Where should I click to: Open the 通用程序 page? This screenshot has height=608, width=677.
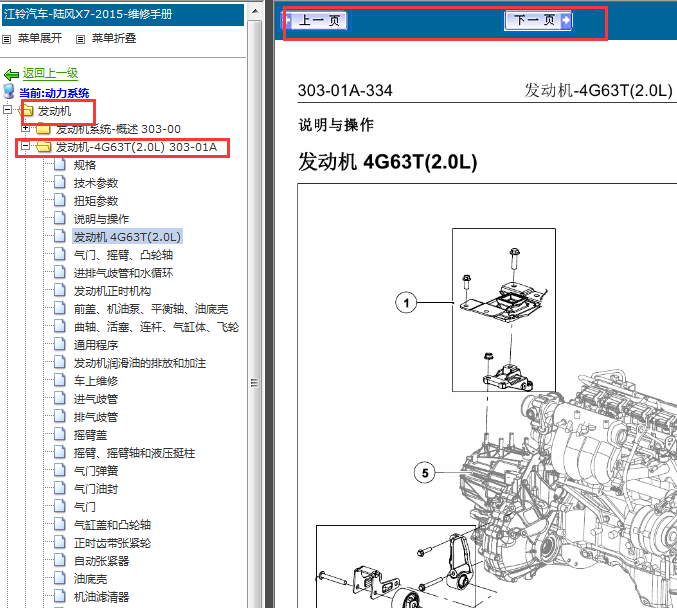96,345
